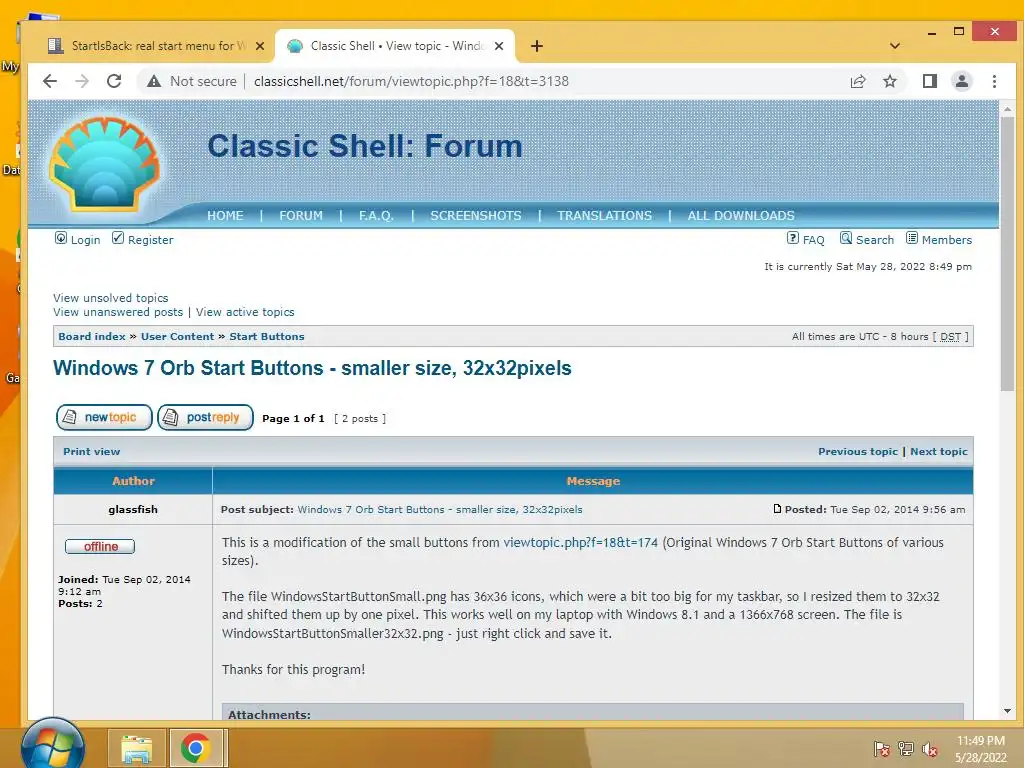
Task: Open the User Content breadcrumb
Action: [177, 336]
